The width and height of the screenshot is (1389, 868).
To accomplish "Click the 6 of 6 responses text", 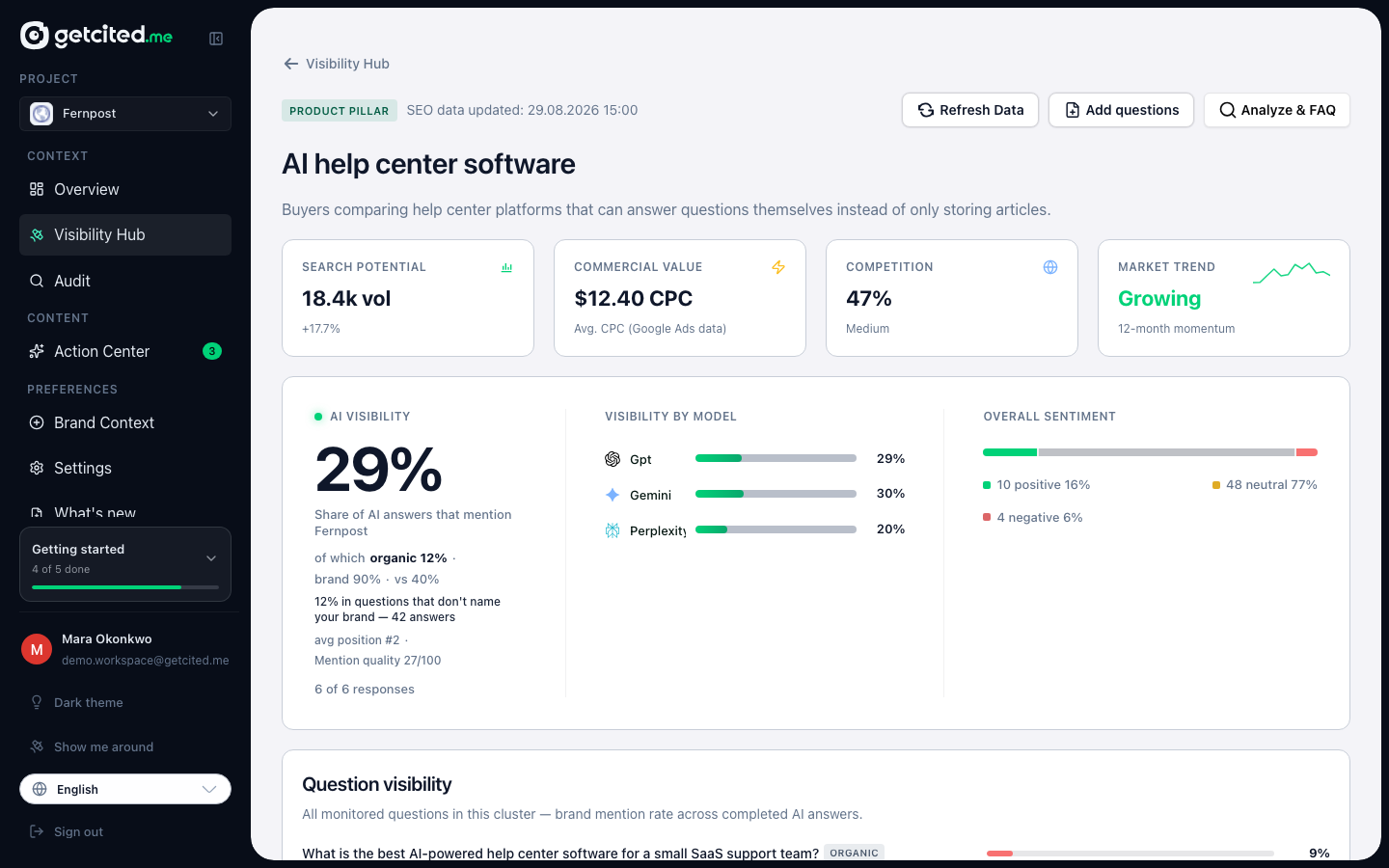I will click(365, 690).
